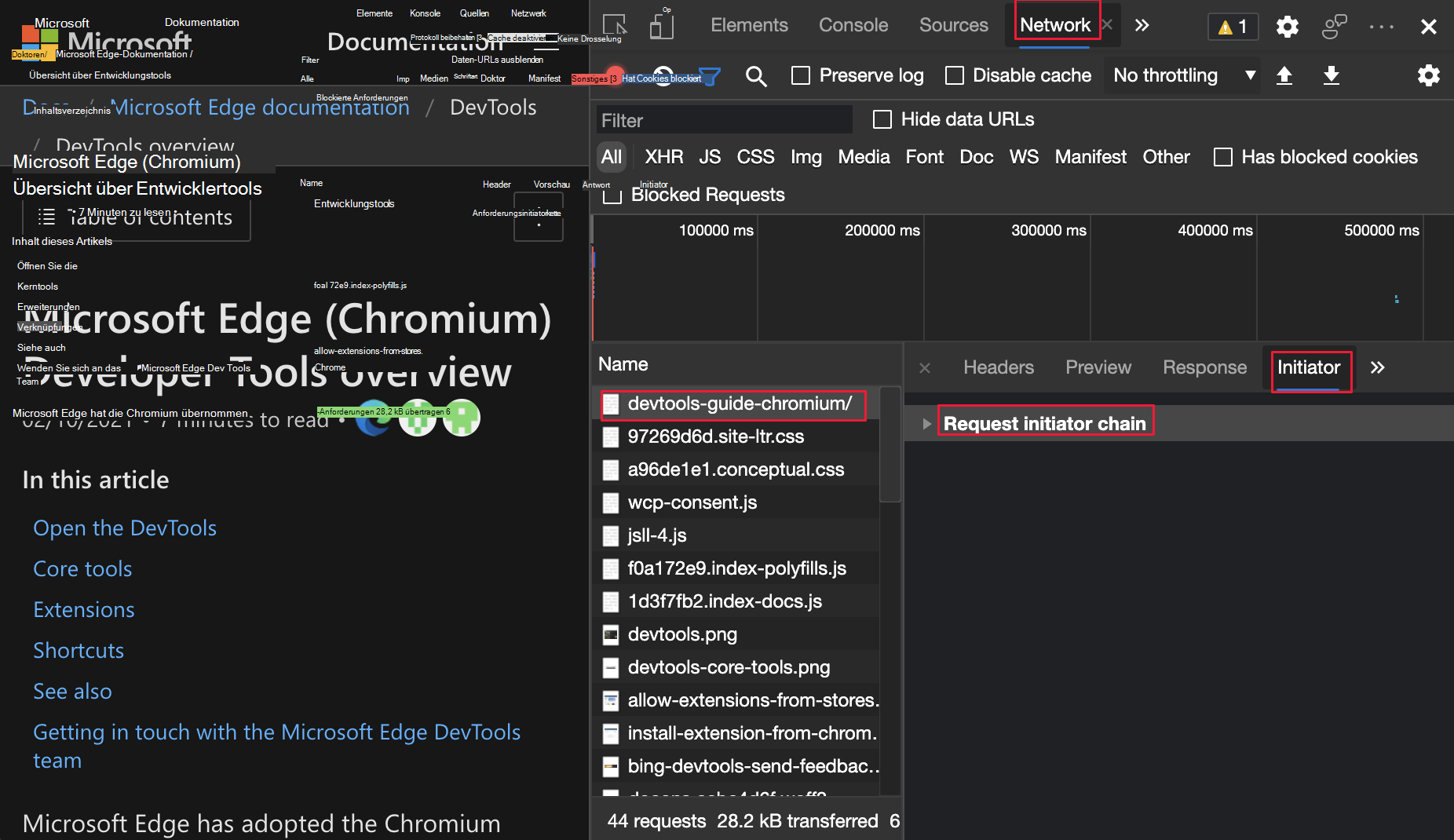The height and width of the screenshot is (840, 1454).
Task: Check Hide data URLs
Action: coord(882,119)
